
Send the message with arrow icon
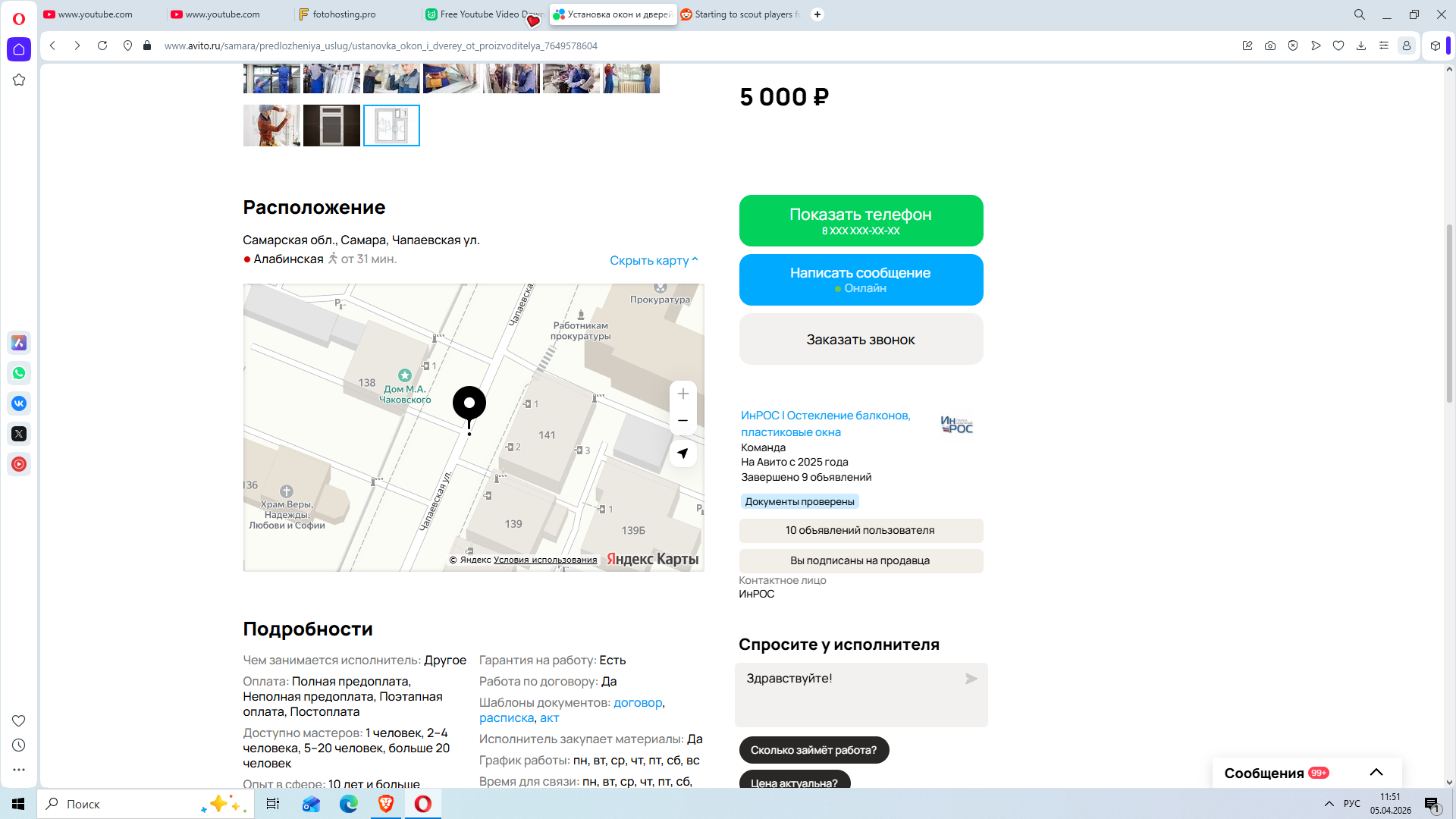pyautogui.click(x=971, y=679)
